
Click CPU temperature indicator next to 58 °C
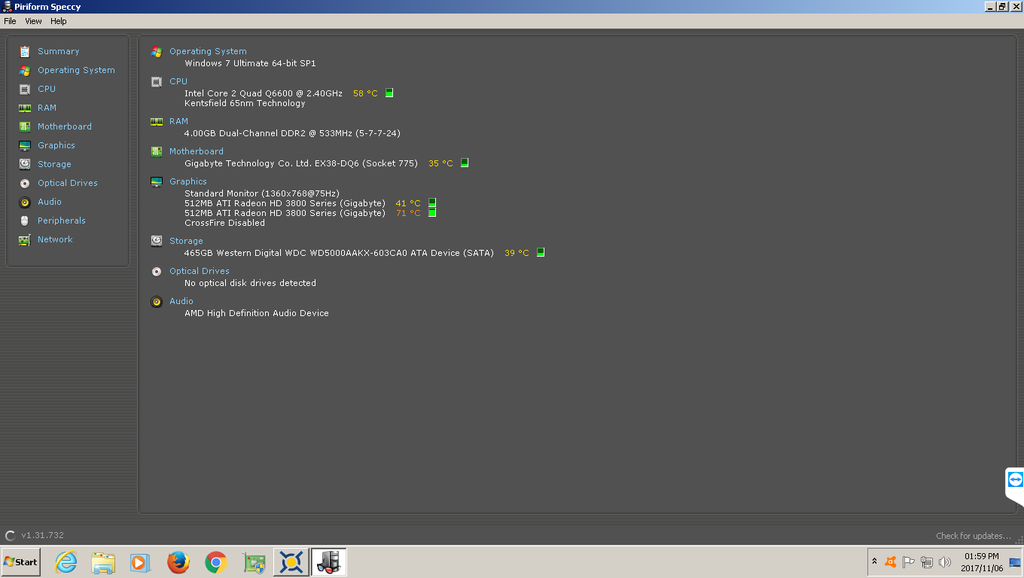(x=389, y=93)
